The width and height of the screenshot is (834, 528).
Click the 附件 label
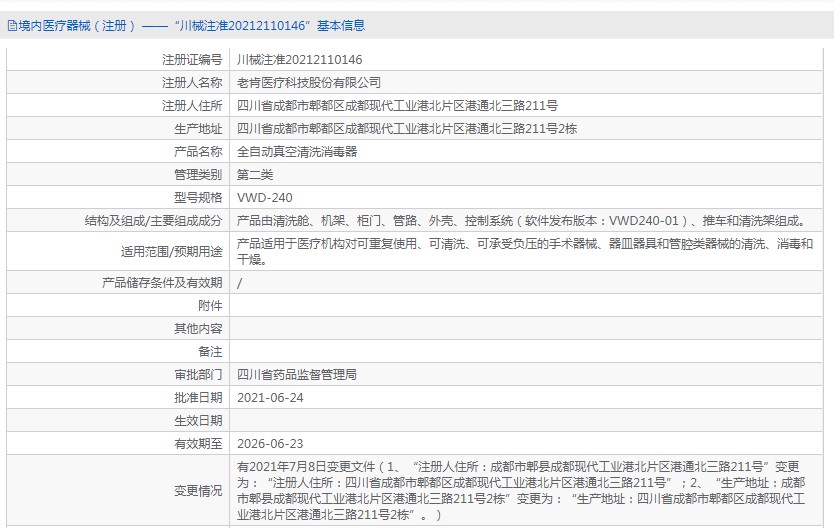click(x=211, y=306)
